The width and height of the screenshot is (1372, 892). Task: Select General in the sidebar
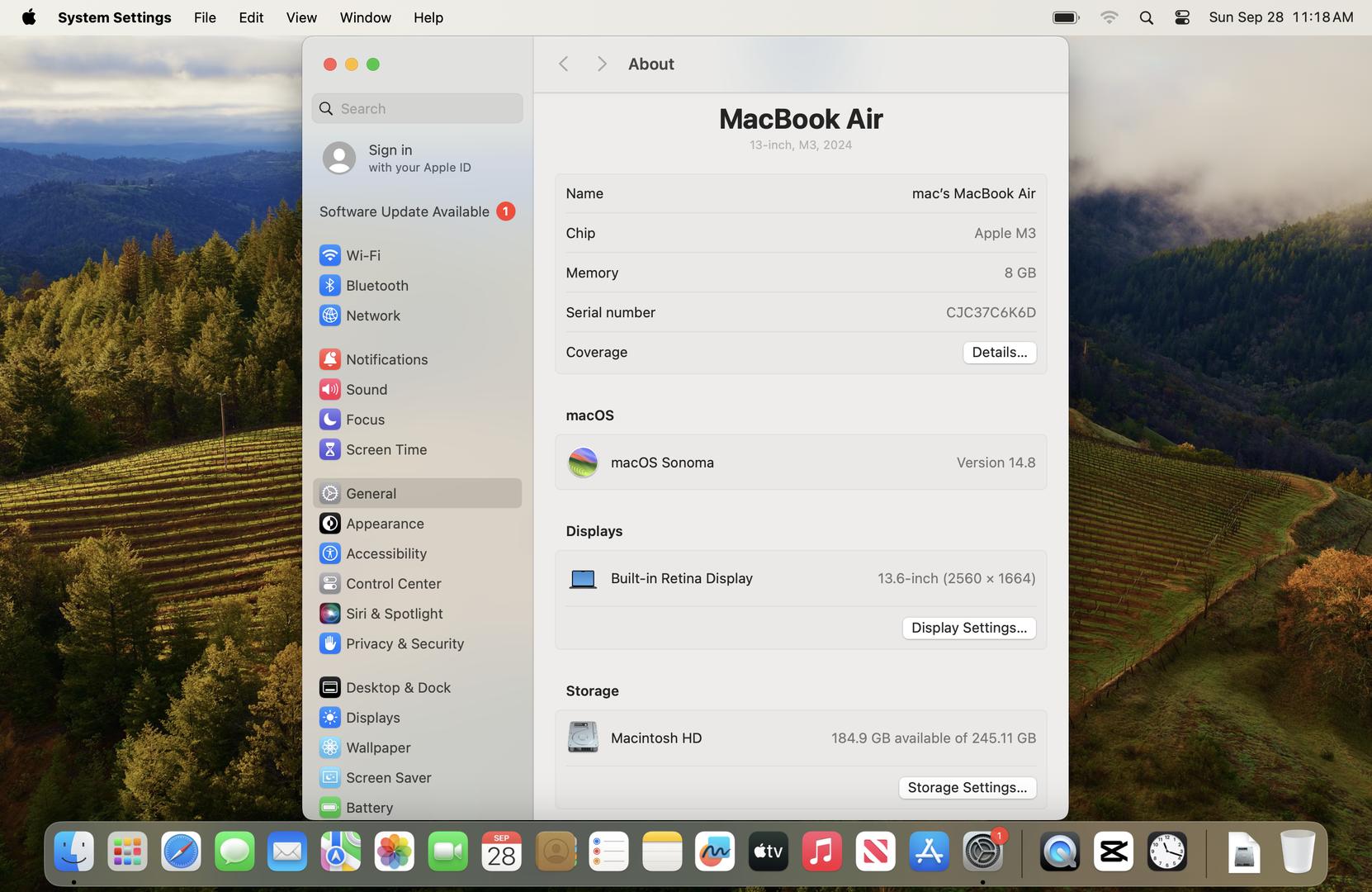click(x=417, y=493)
